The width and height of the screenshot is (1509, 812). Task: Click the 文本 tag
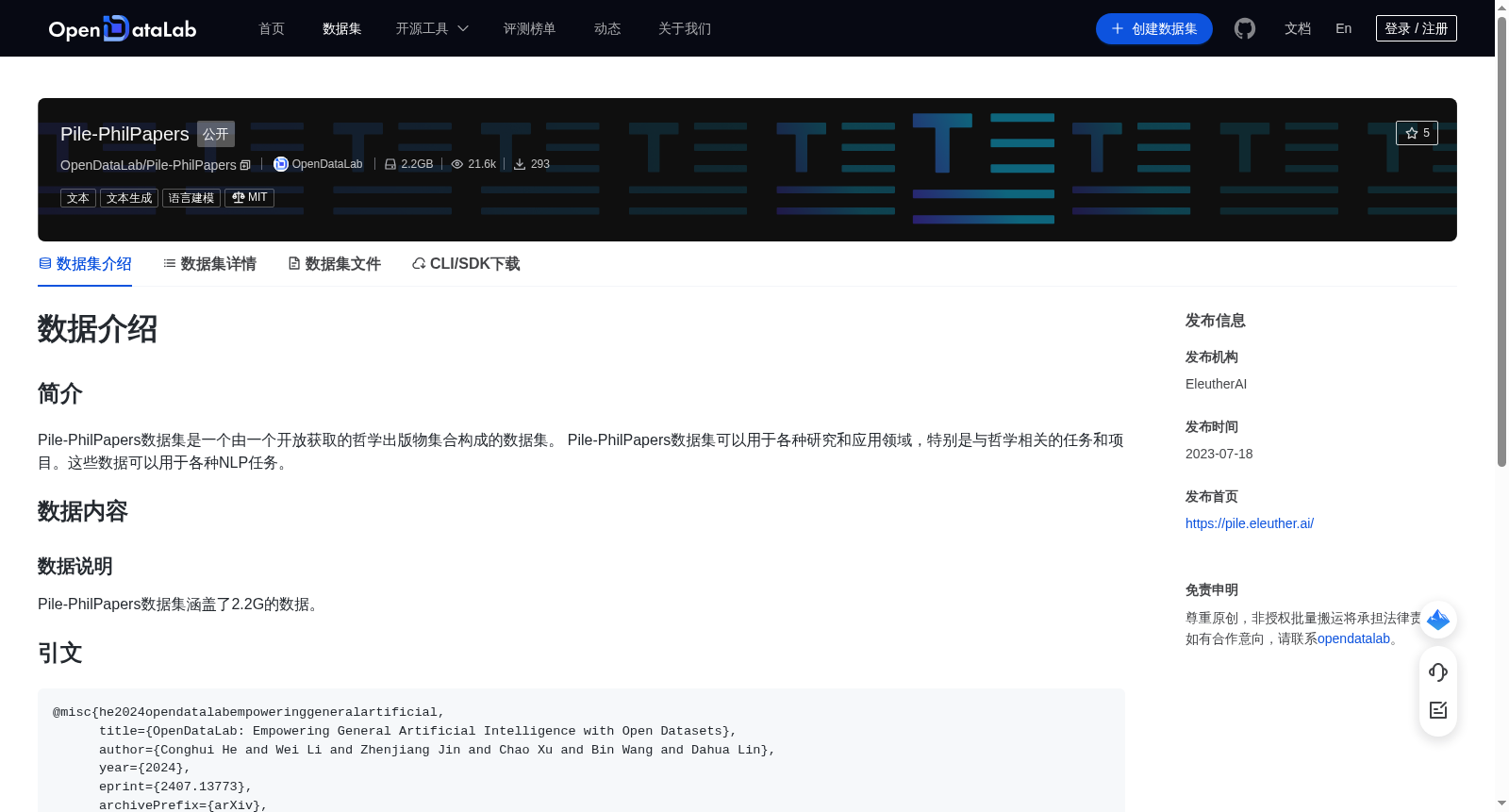(x=78, y=198)
